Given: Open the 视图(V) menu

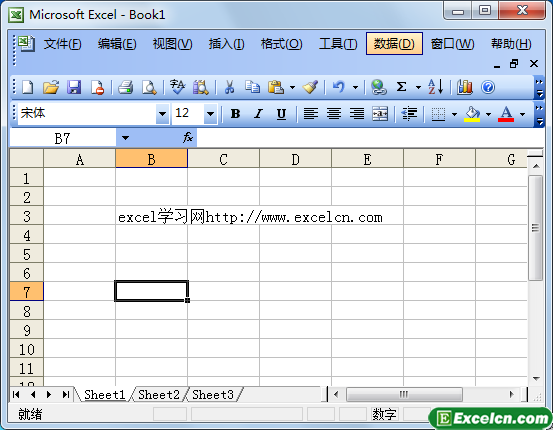Looking at the screenshot, I should [x=172, y=44].
